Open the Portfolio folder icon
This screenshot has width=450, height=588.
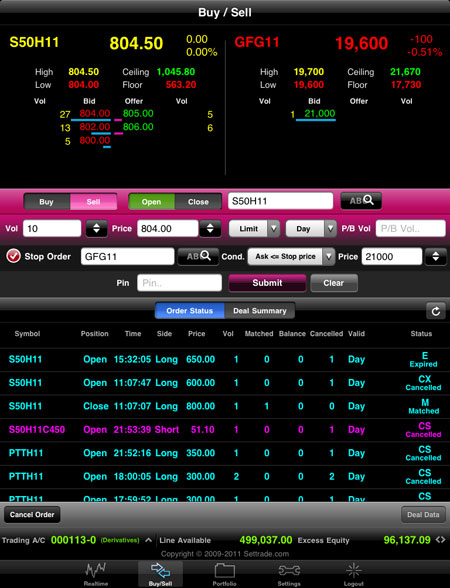(x=225, y=571)
